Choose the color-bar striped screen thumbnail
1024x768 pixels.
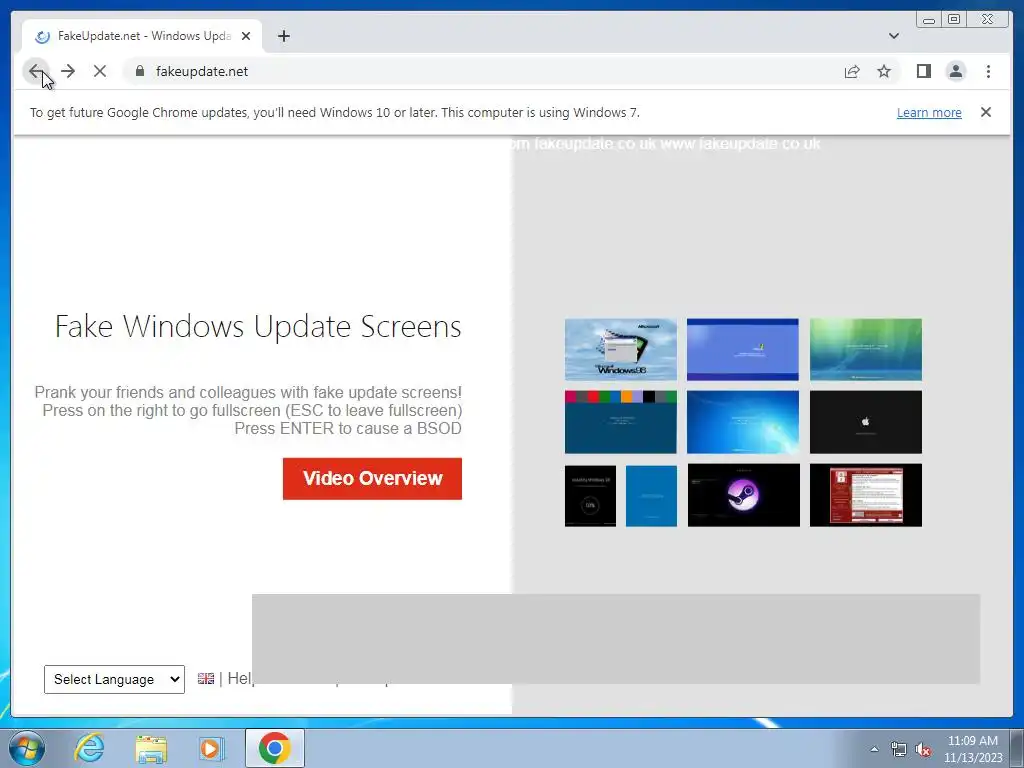point(620,422)
